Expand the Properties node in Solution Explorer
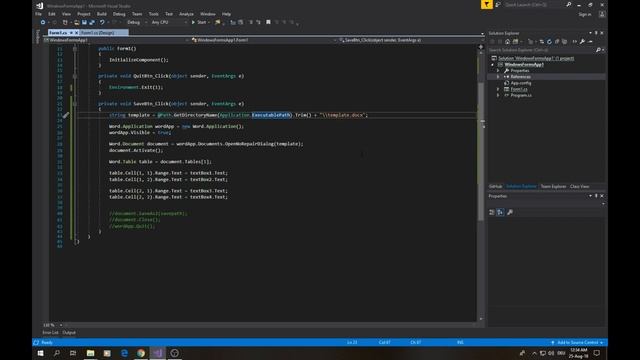Screen dimensions: 640x360 point(498,71)
